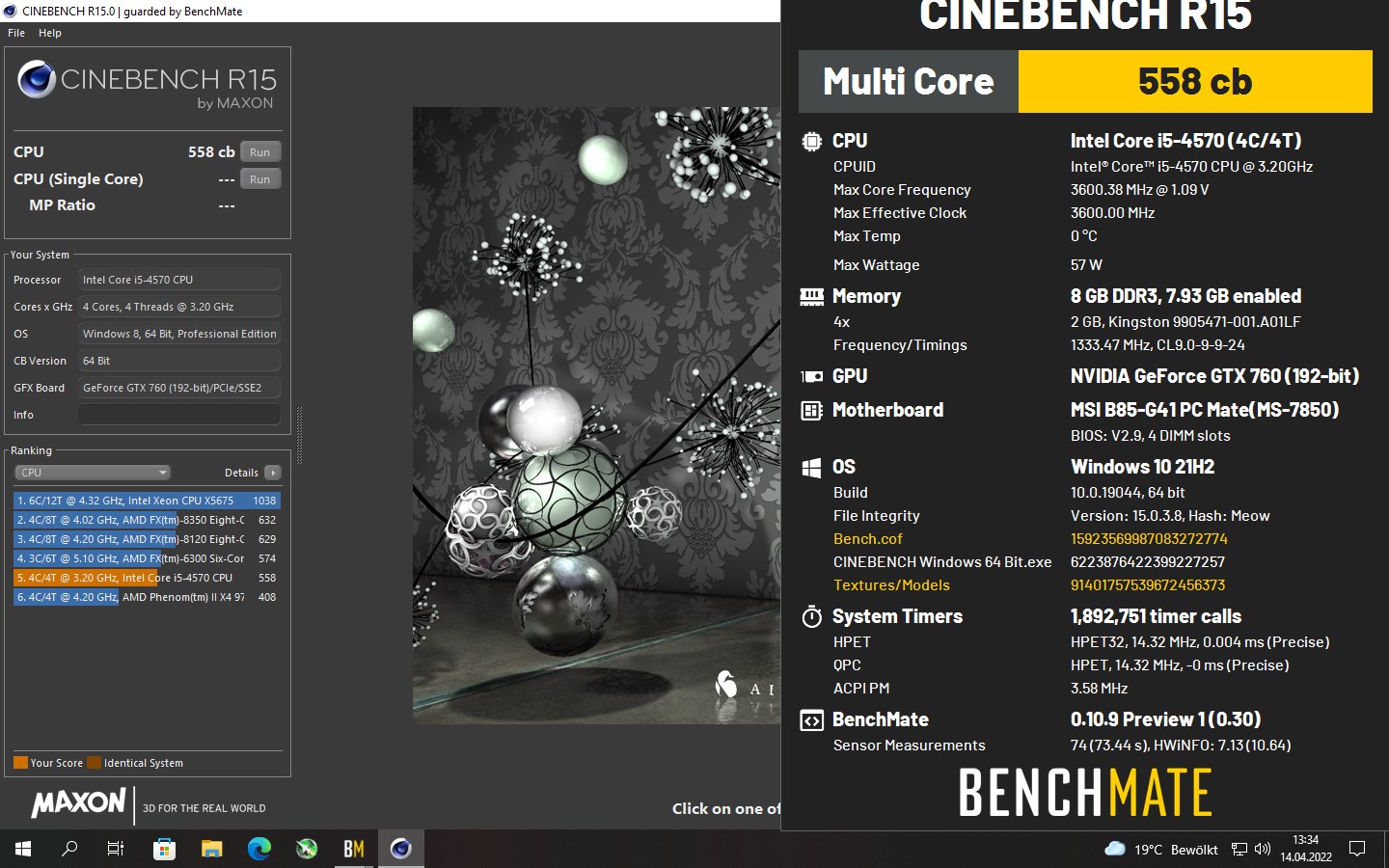The width and height of the screenshot is (1389, 868).
Task: Open the notification center icon
Action: pos(1357,850)
